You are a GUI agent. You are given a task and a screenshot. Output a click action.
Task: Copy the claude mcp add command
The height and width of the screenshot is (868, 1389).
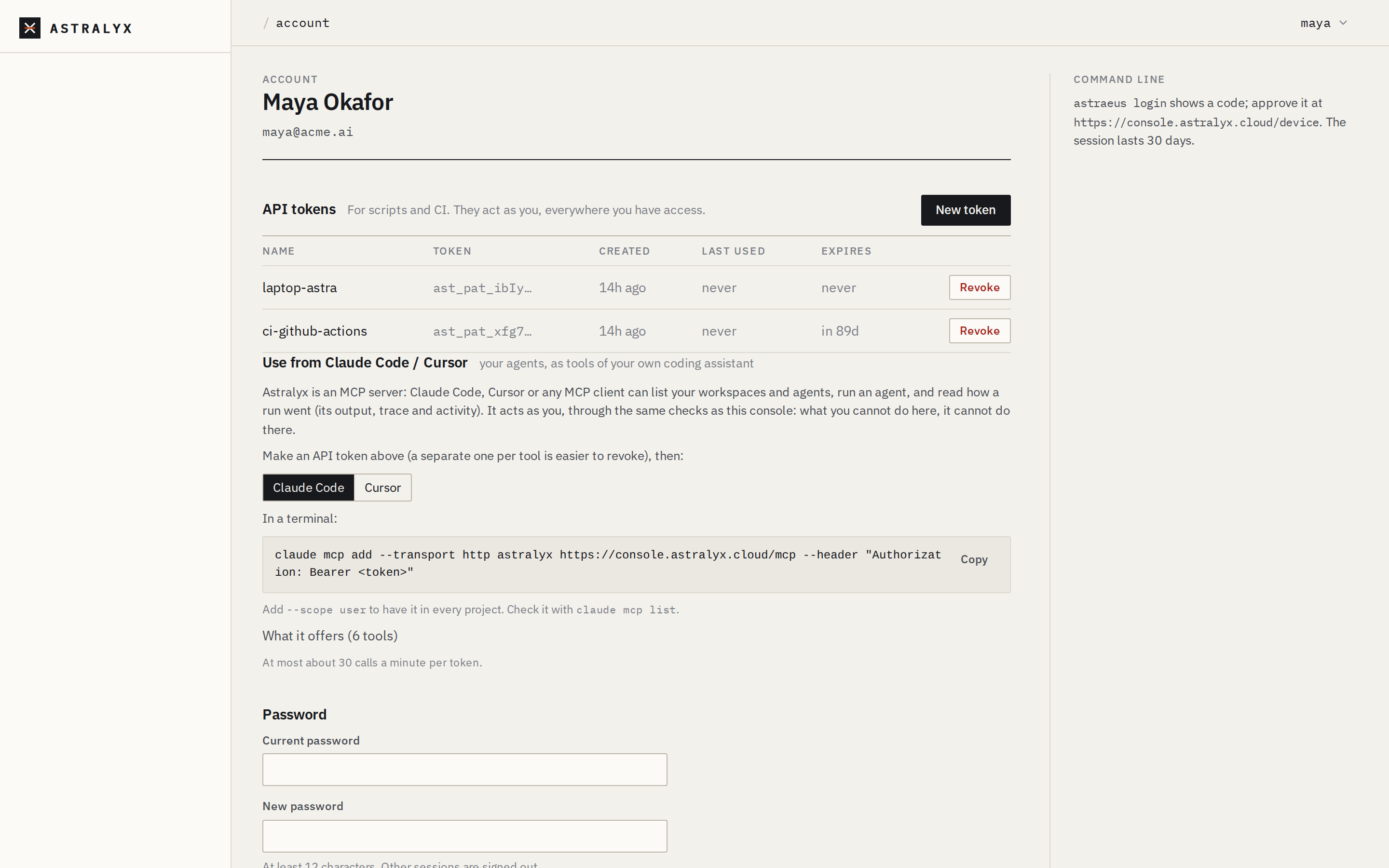point(974,559)
